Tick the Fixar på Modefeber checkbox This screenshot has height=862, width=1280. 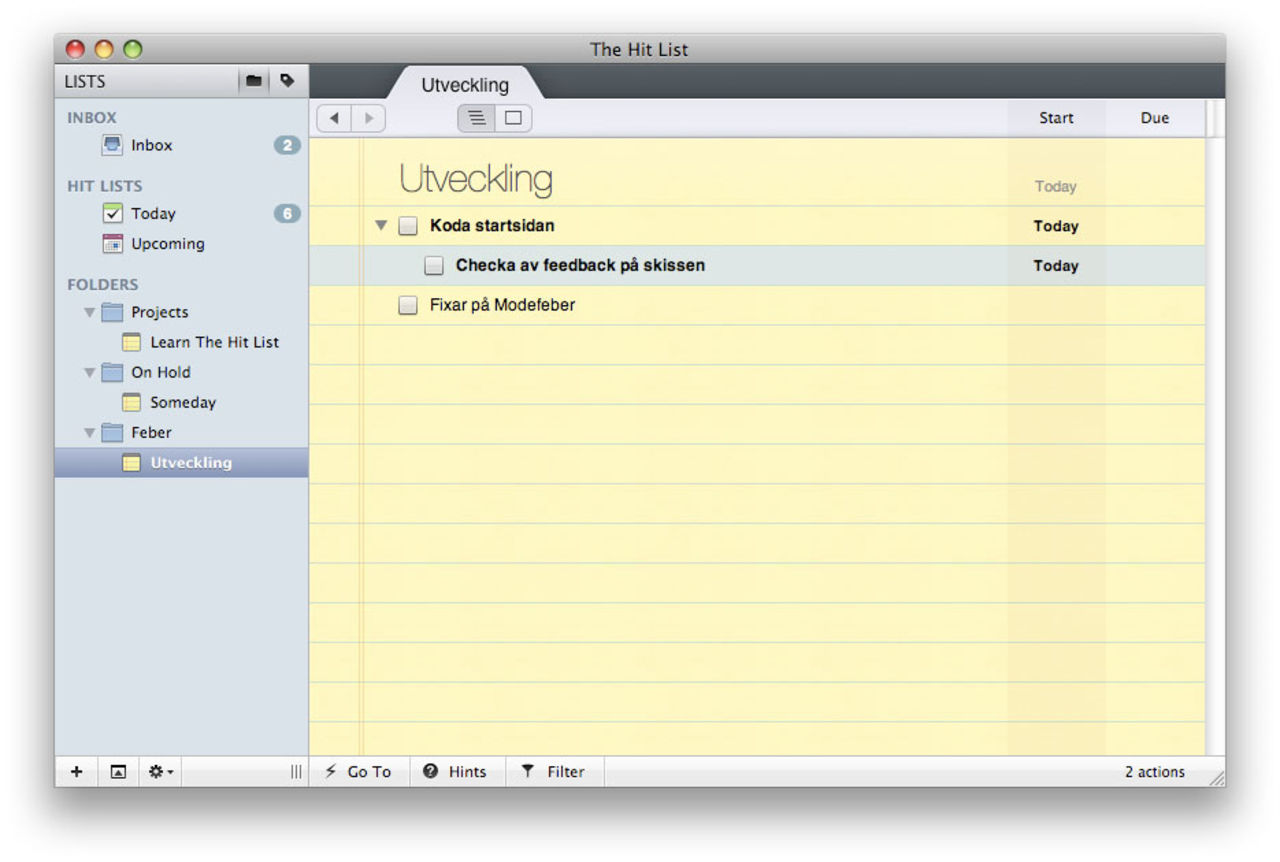click(x=408, y=305)
